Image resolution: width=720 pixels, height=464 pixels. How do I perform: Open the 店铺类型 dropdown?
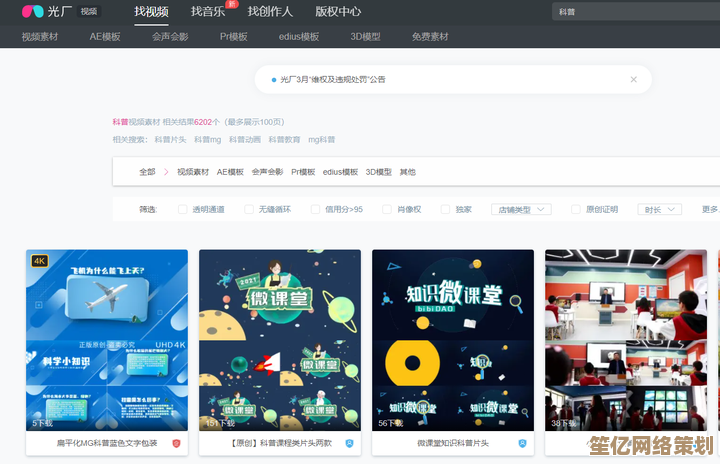tap(521, 210)
